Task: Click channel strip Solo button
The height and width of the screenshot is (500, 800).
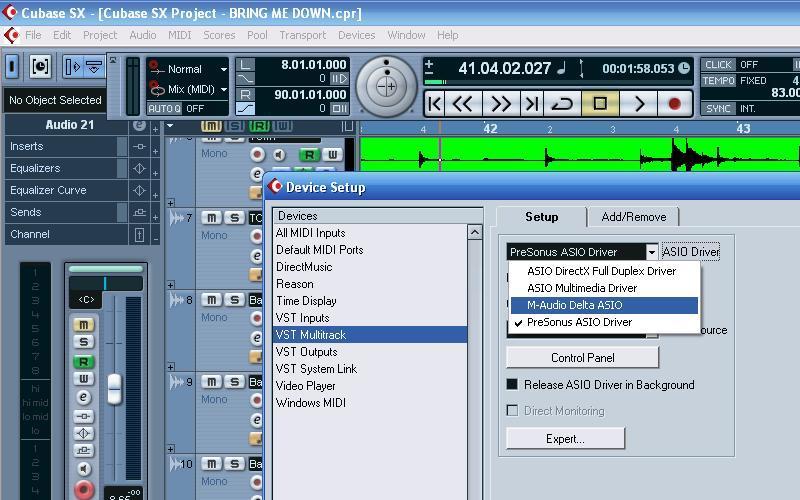Action: [x=84, y=342]
